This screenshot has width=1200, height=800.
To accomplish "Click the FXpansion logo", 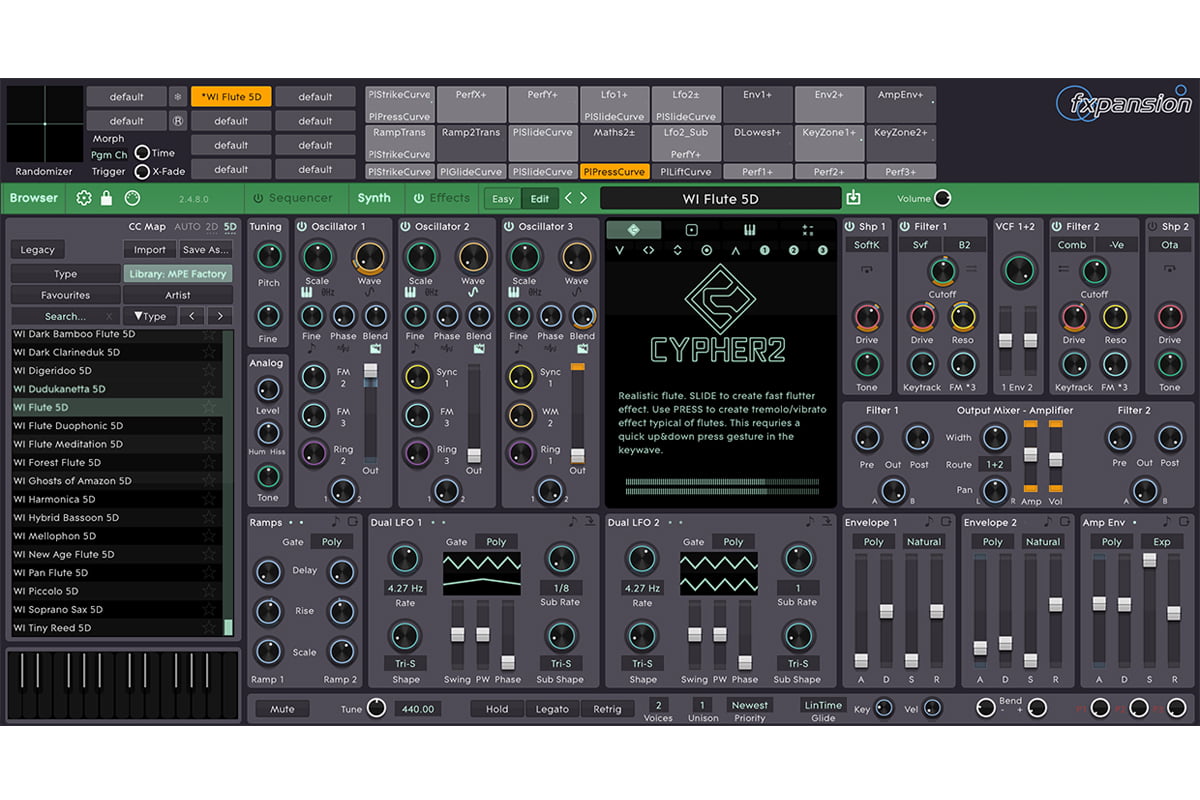I will point(1125,106).
